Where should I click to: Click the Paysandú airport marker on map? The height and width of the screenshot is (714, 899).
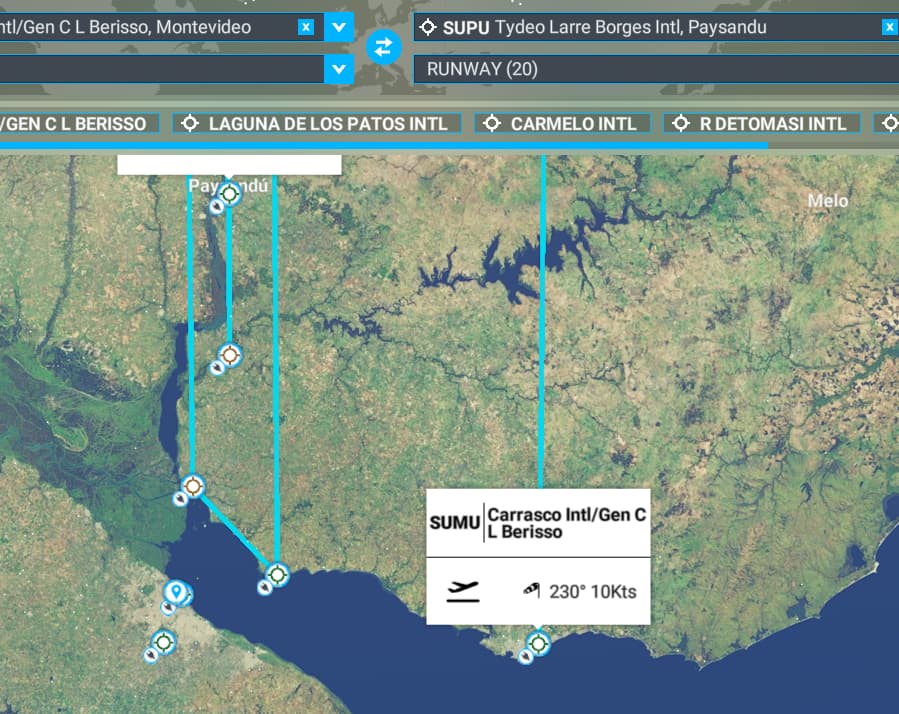point(230,194)
